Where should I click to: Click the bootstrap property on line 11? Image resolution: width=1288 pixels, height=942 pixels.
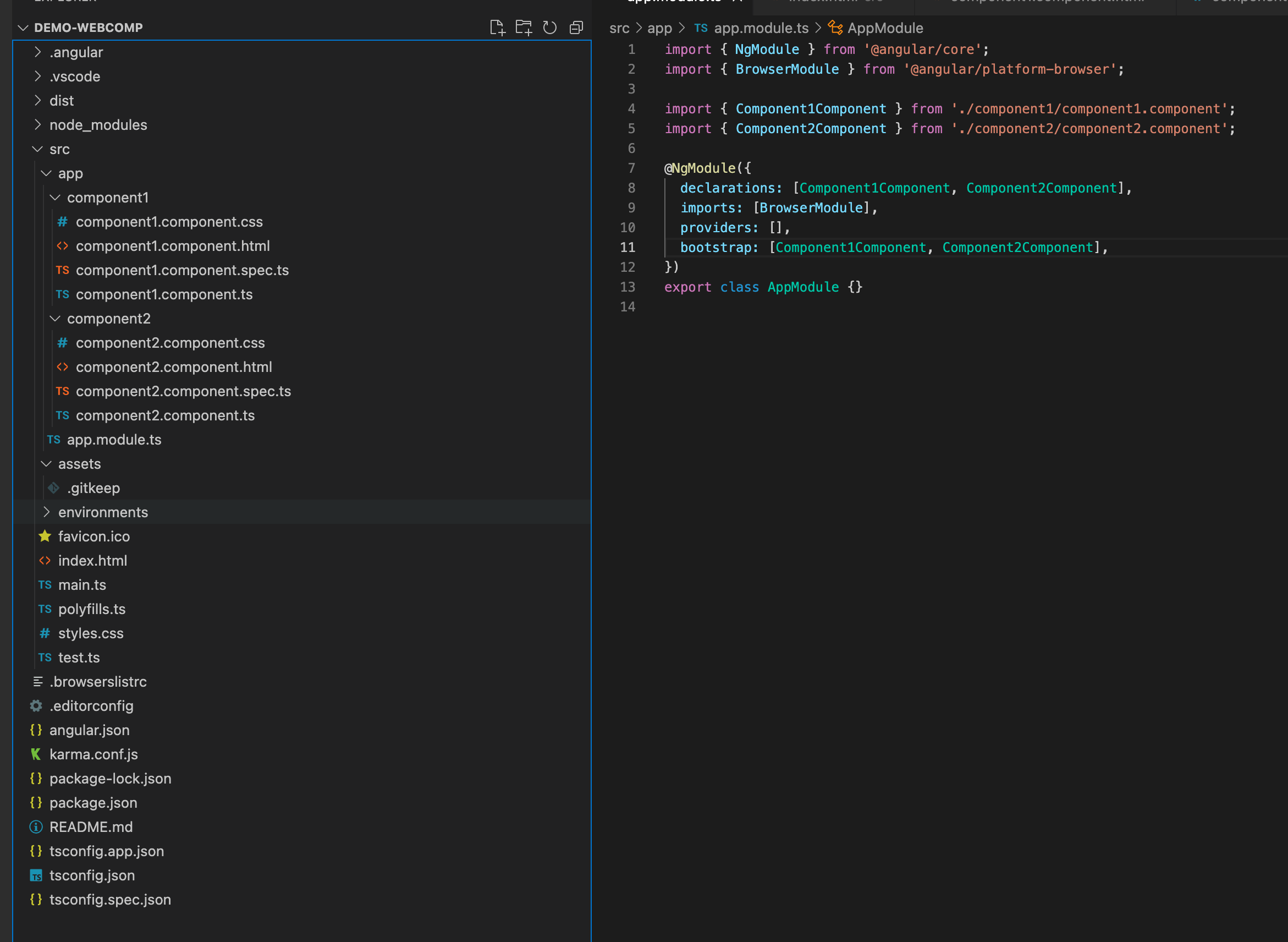[715, 248]
